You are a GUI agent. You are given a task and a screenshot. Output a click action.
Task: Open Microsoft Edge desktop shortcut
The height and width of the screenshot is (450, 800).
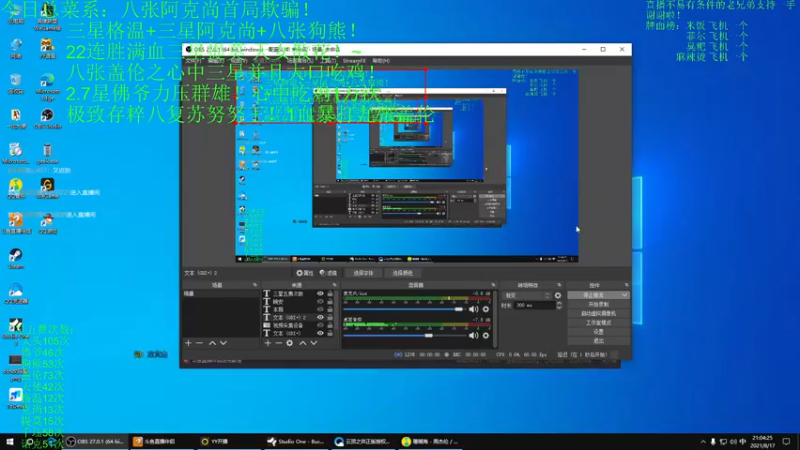point(47,87)
